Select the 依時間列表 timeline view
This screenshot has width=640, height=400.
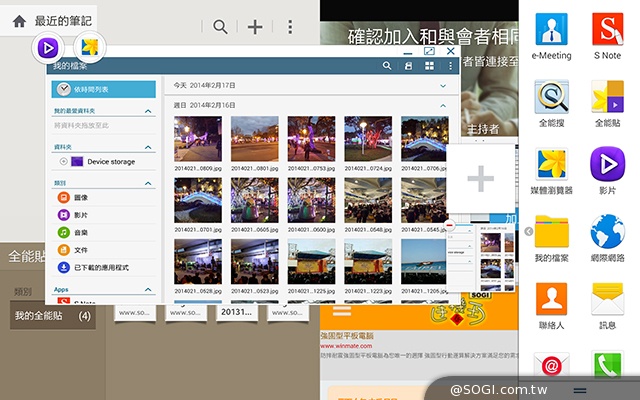point(104,89)
